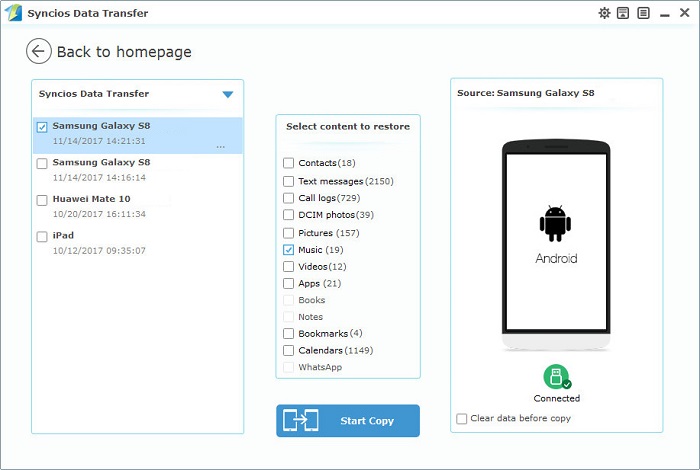Enable Call logs(729) checkbox

(x=288, y=198)
